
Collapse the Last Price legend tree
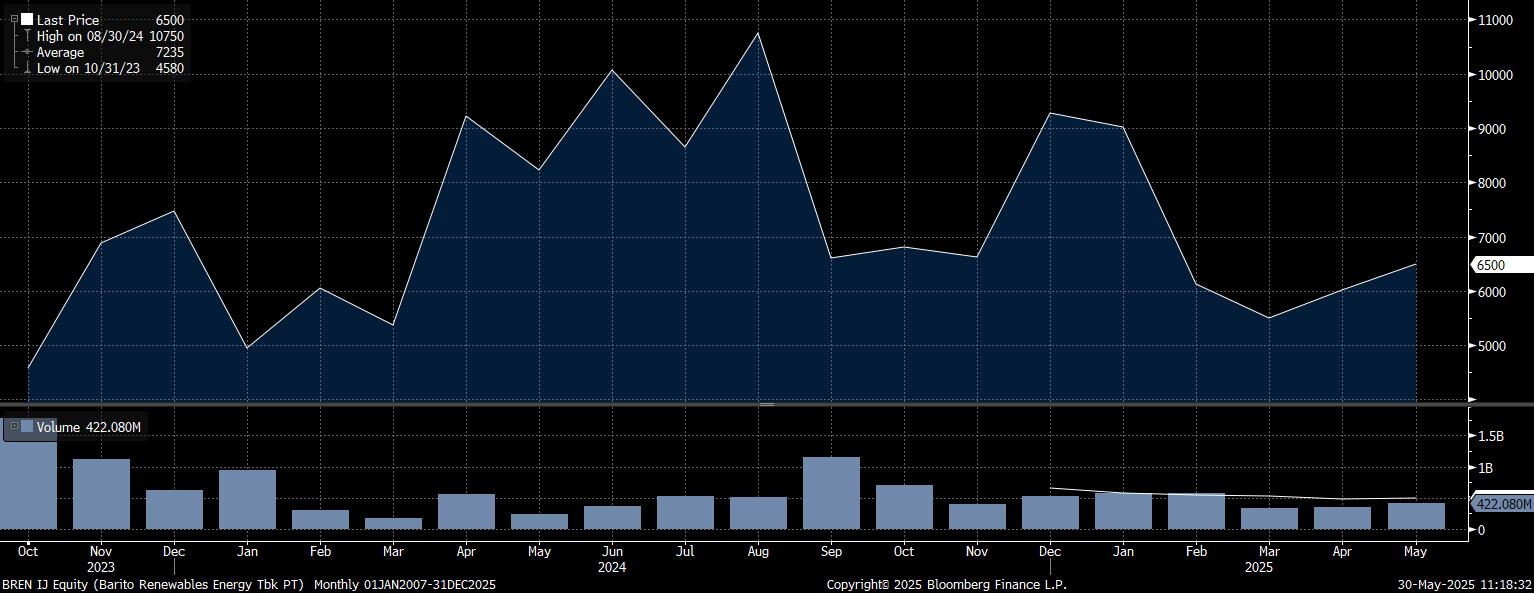pos(14,20)
